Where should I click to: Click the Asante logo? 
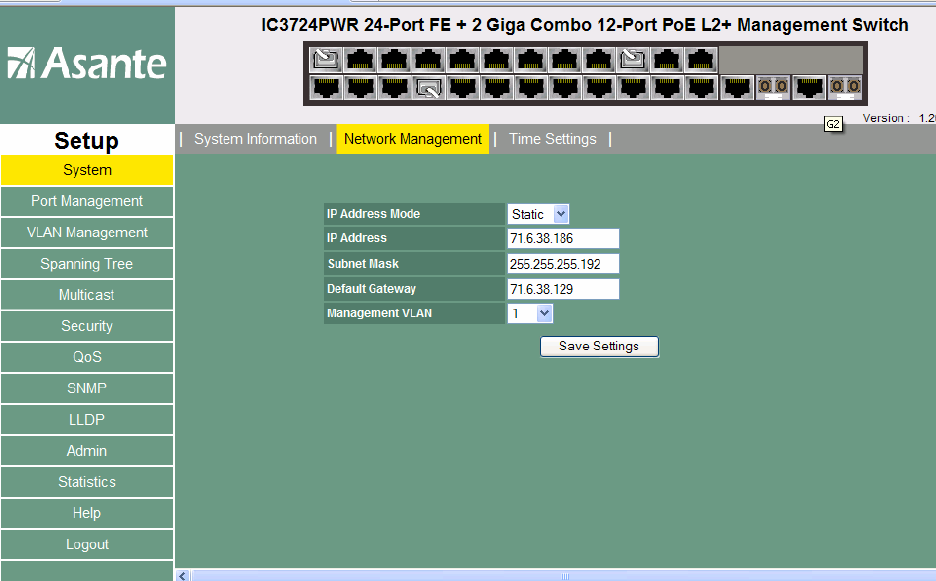(x=87, y=63)
